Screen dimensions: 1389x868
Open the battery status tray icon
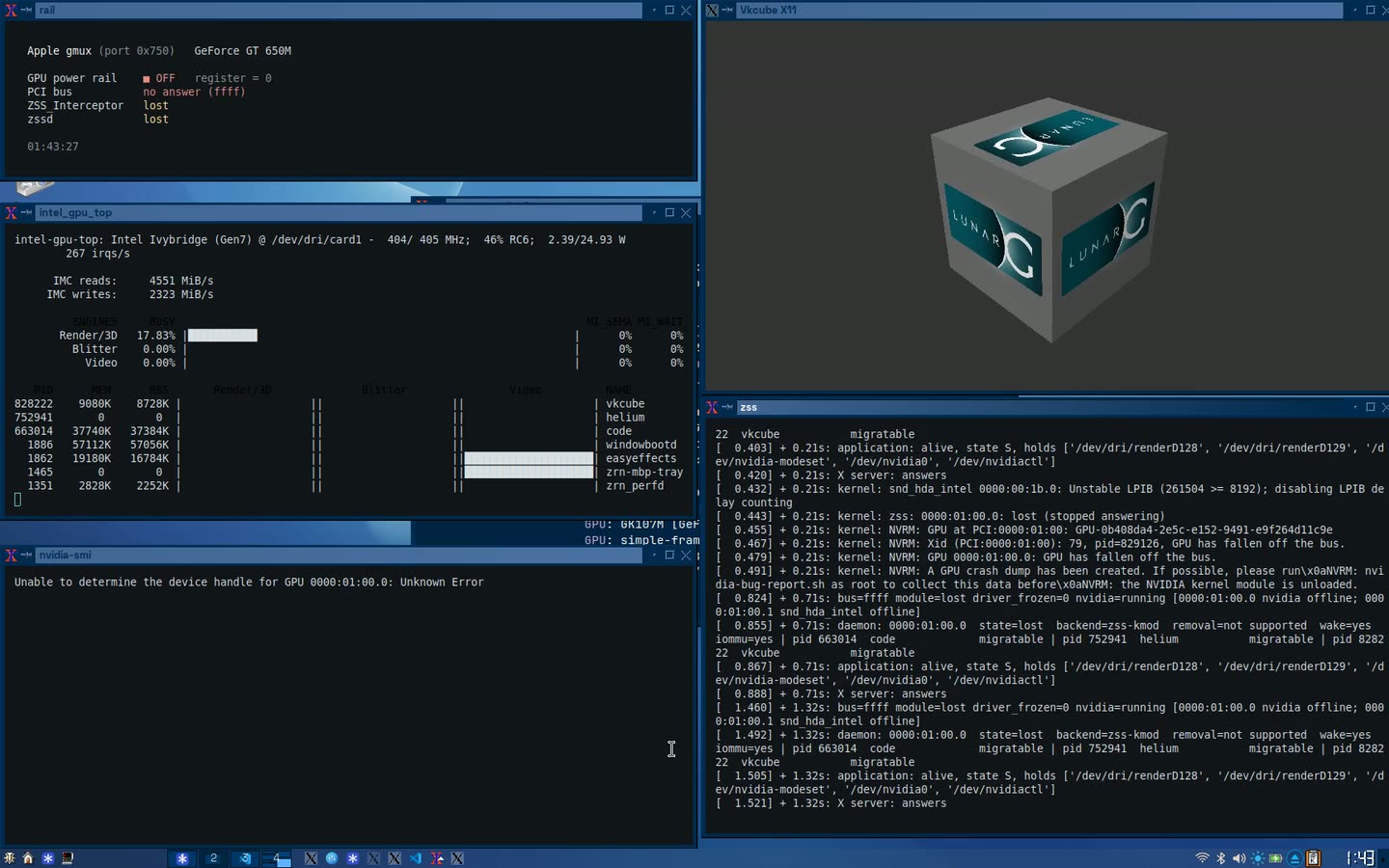click(1275, 858)
